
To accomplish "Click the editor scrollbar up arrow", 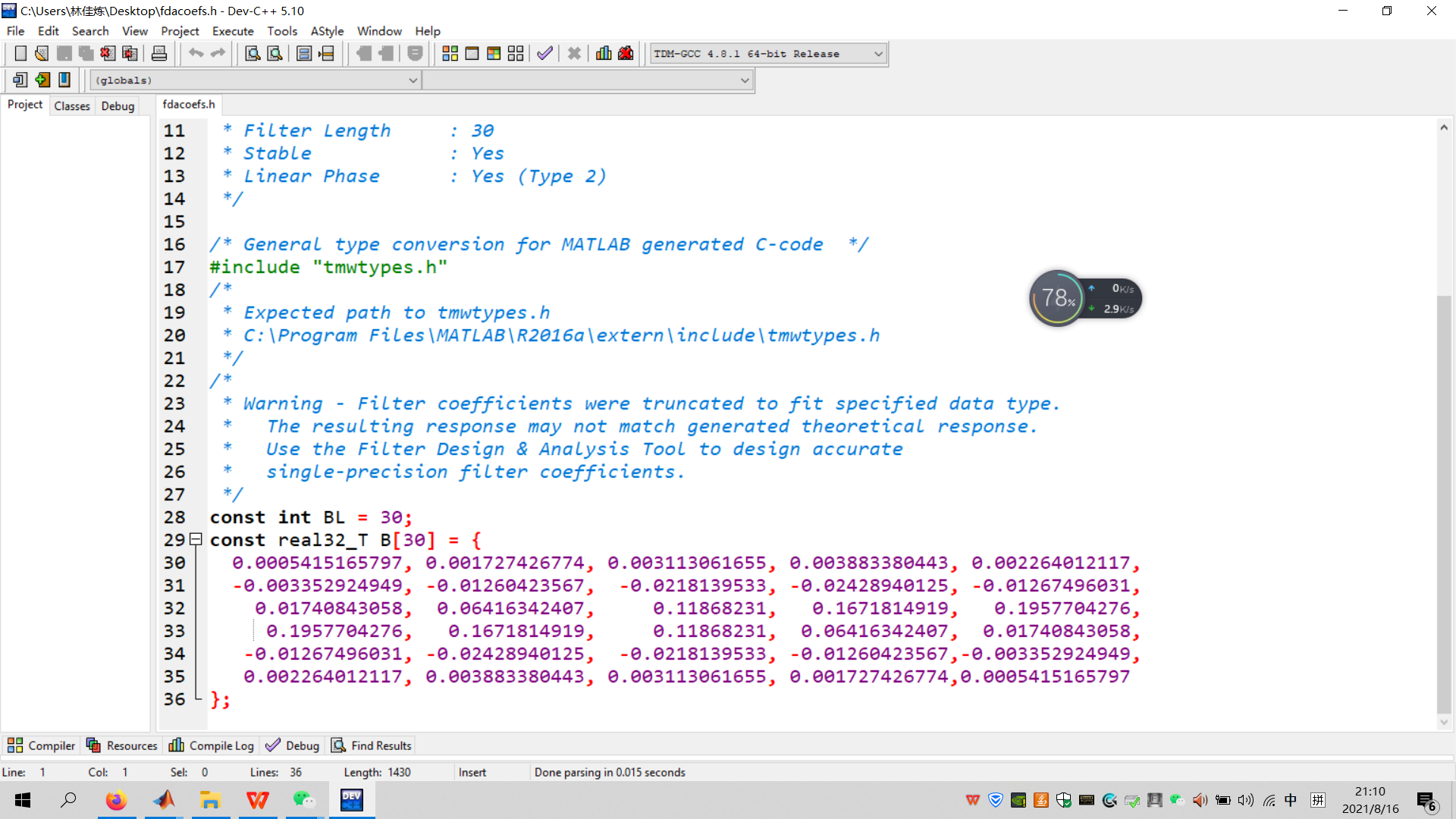I will 1444,127.
